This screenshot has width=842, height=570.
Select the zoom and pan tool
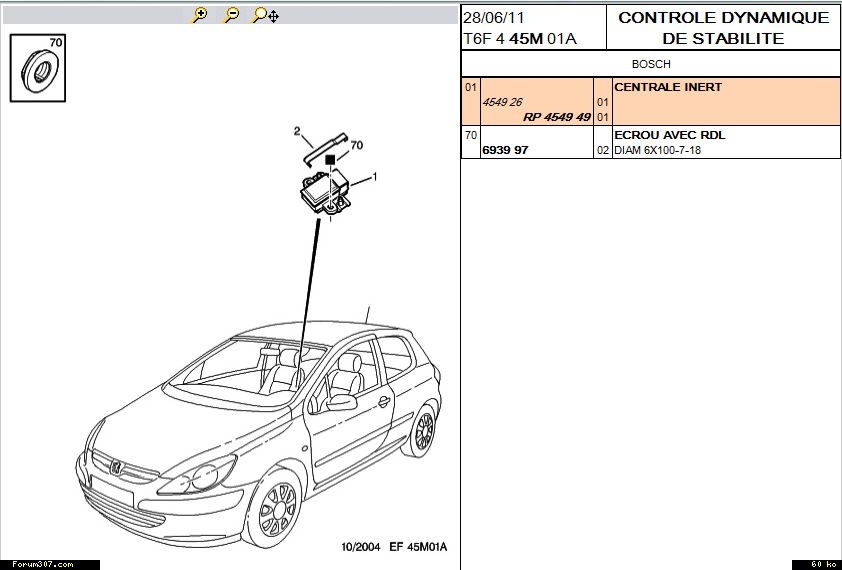pos(265,15)
